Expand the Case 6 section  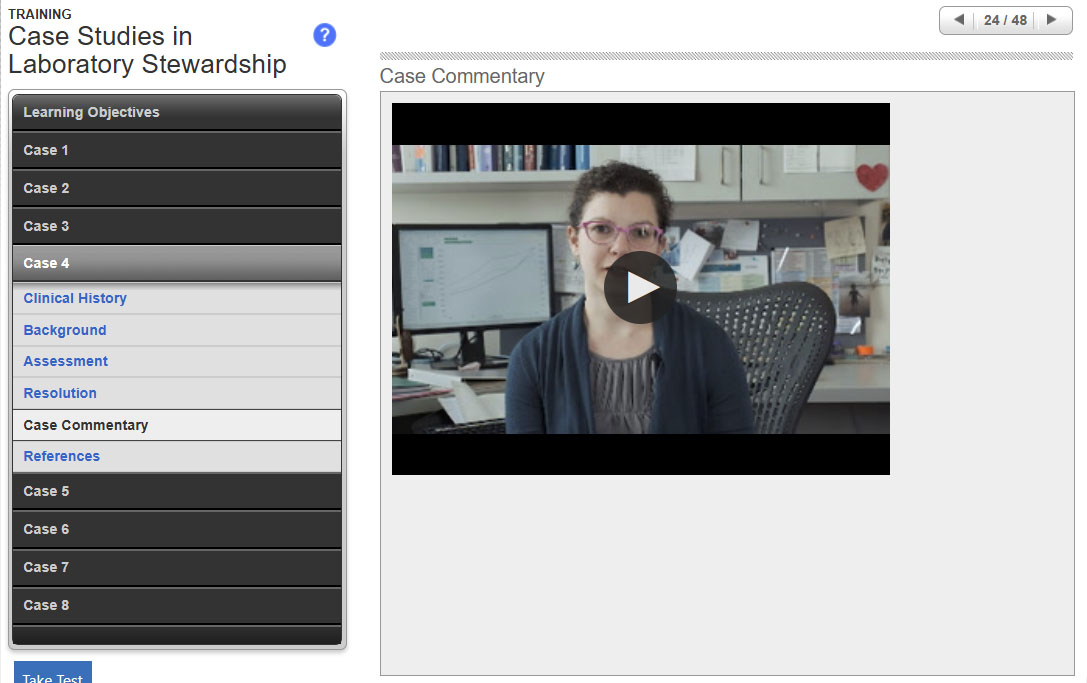[177, 529]
